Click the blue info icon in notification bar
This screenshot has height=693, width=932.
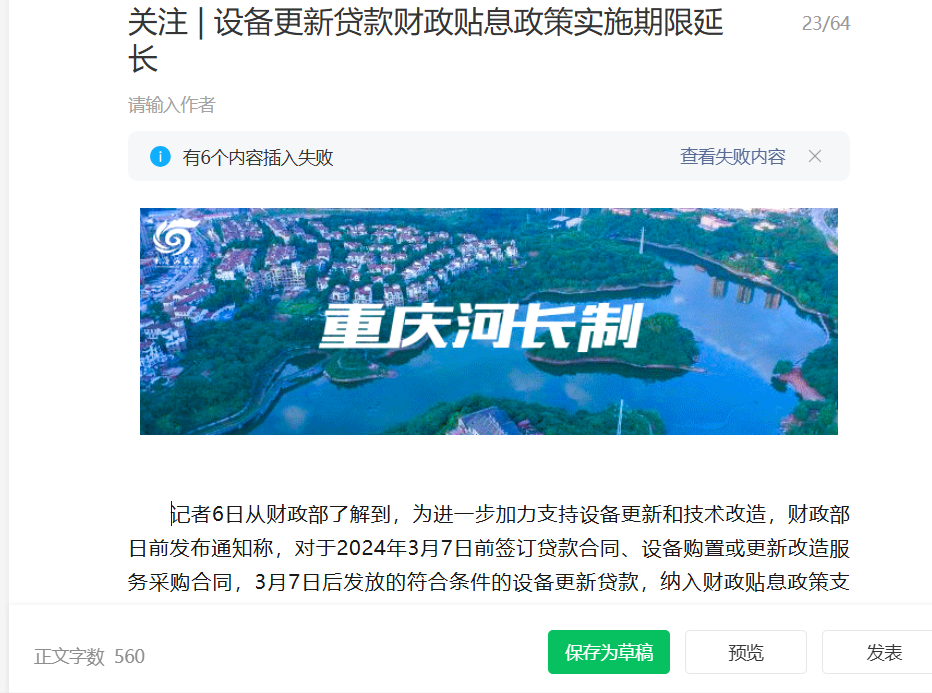pos(160,157)
